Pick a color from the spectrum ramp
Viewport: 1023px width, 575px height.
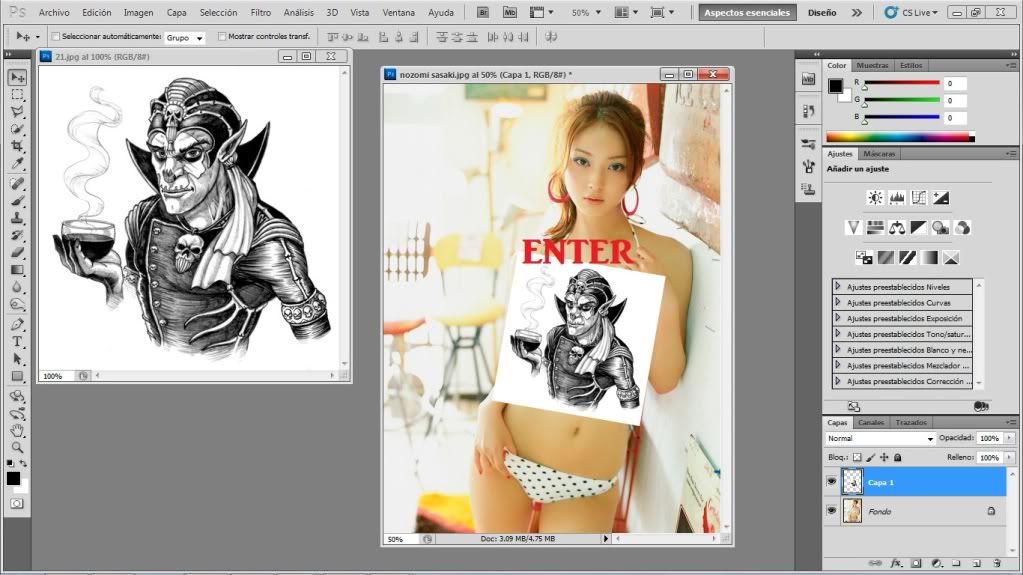click(x=900, y=137)
